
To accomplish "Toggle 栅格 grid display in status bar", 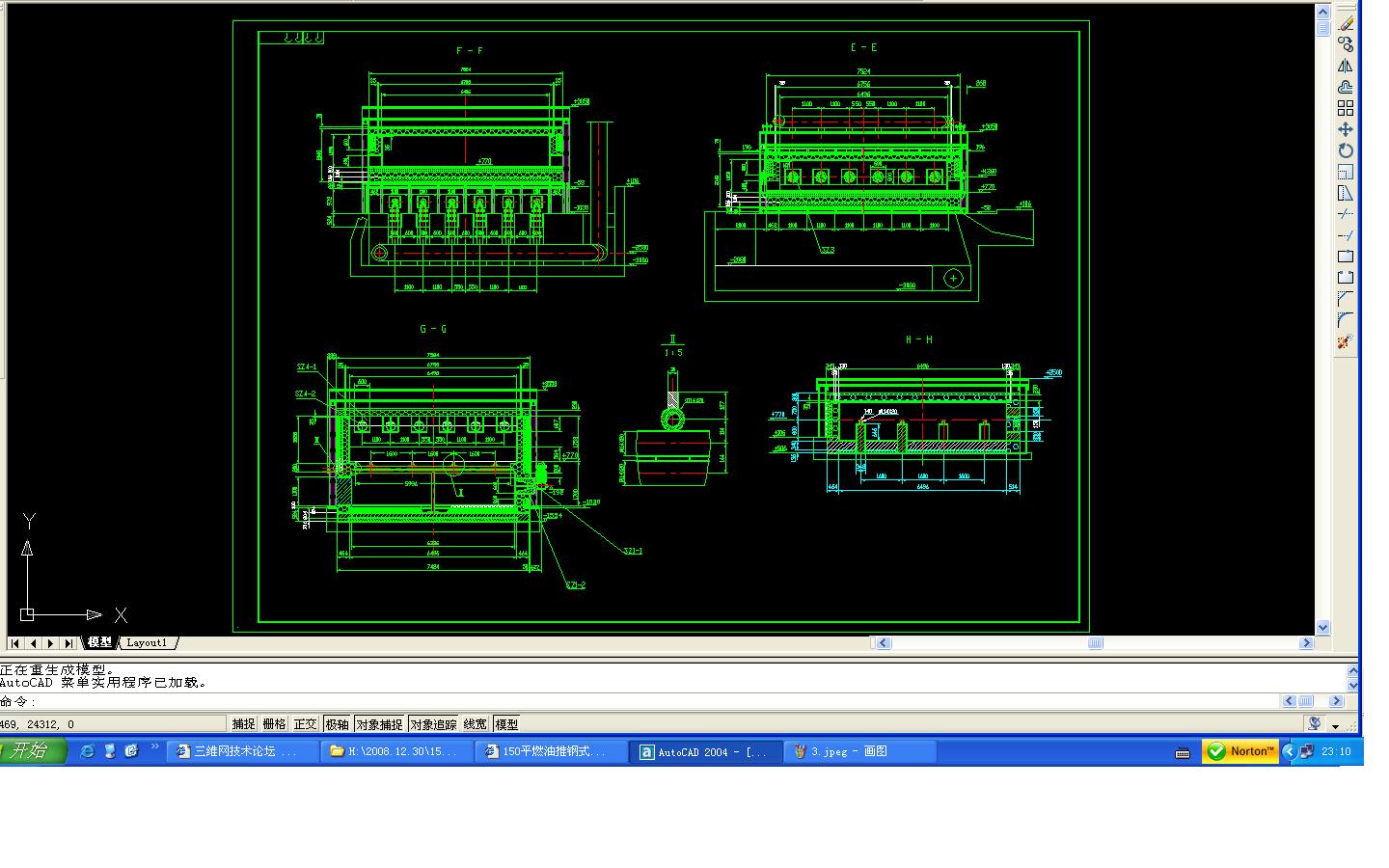I will coord(274,724).
